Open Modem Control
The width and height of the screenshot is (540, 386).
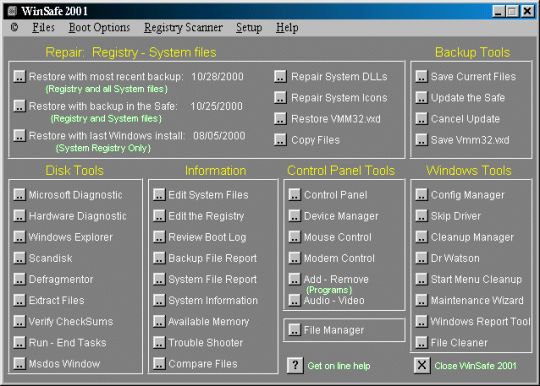point(294,258)
